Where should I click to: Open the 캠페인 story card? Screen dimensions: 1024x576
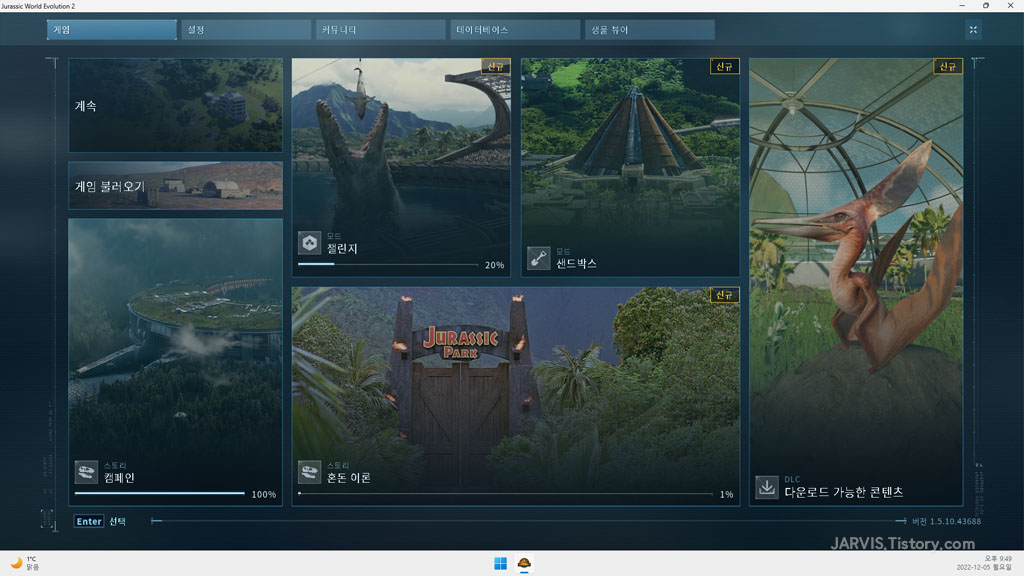pyautogui.click(x=176, y=362)
